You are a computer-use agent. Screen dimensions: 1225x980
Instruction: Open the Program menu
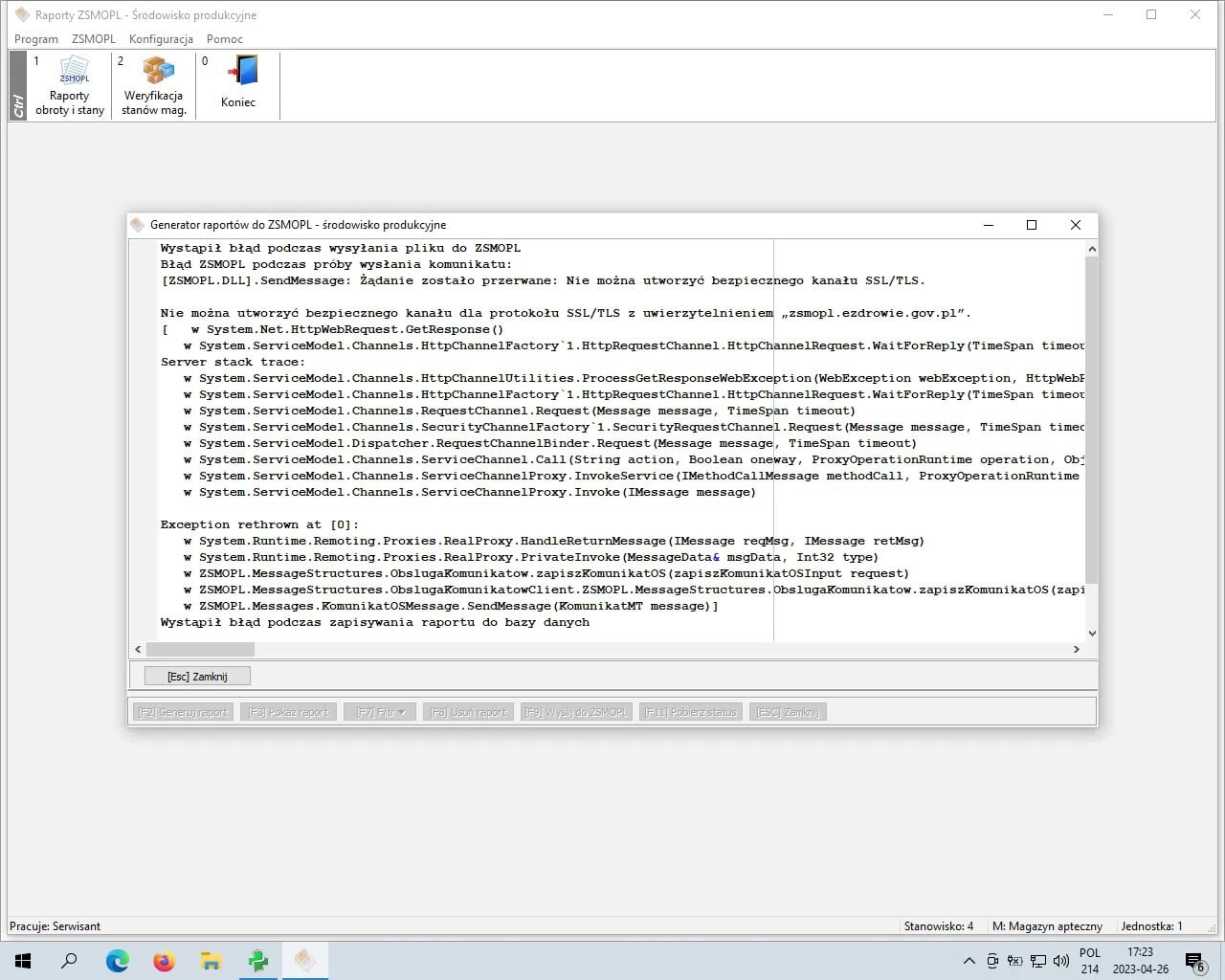36,39
